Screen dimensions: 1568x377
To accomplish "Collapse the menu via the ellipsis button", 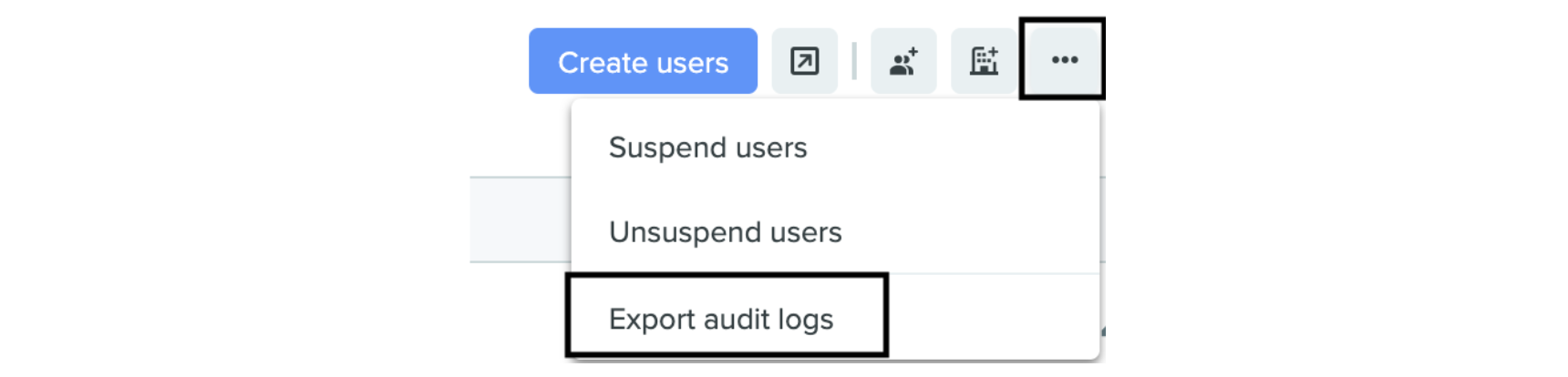I will [1064, 60].
